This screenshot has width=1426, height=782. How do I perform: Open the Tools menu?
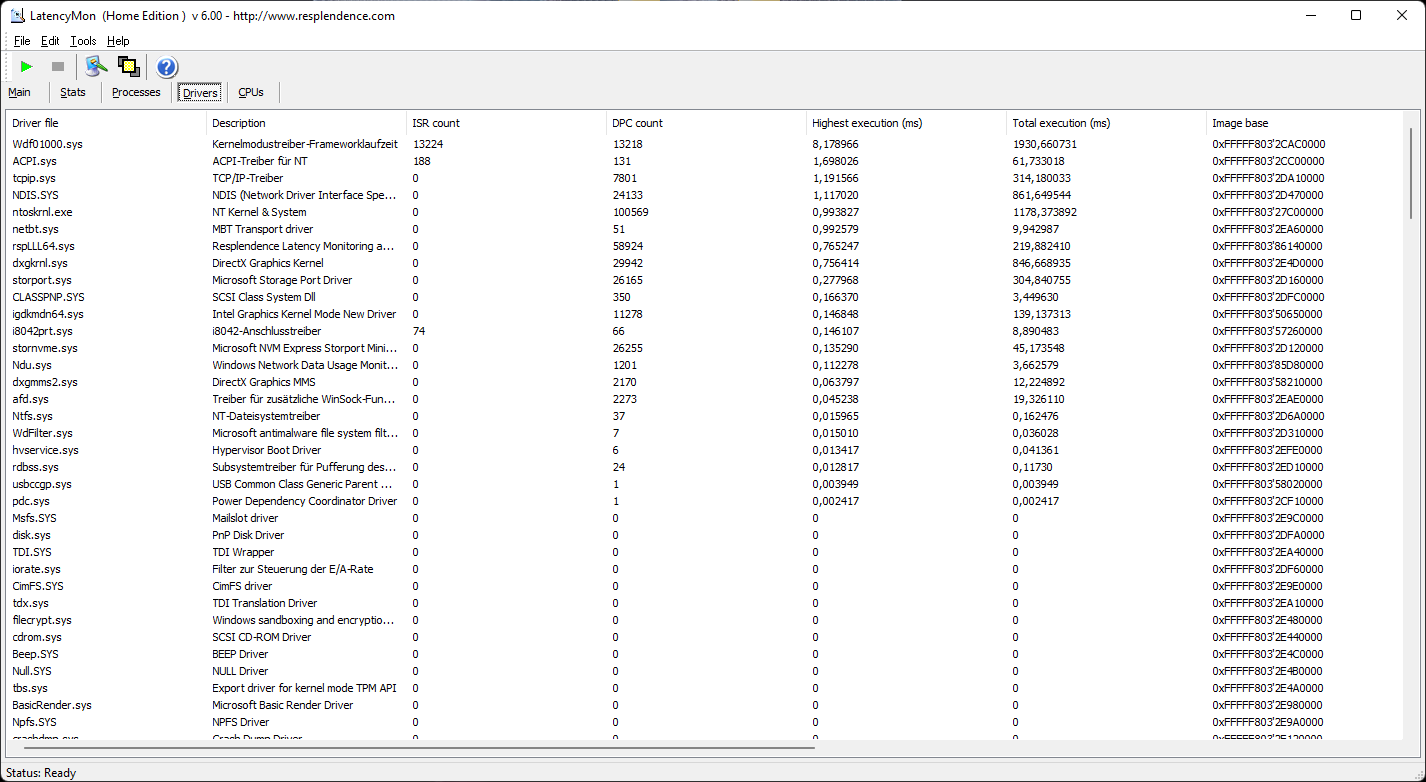(83, 41)
